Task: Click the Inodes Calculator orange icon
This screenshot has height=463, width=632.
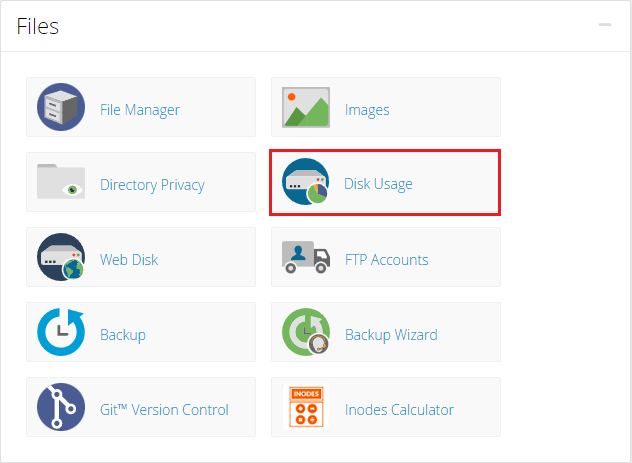Action: (x=306, y=408)
